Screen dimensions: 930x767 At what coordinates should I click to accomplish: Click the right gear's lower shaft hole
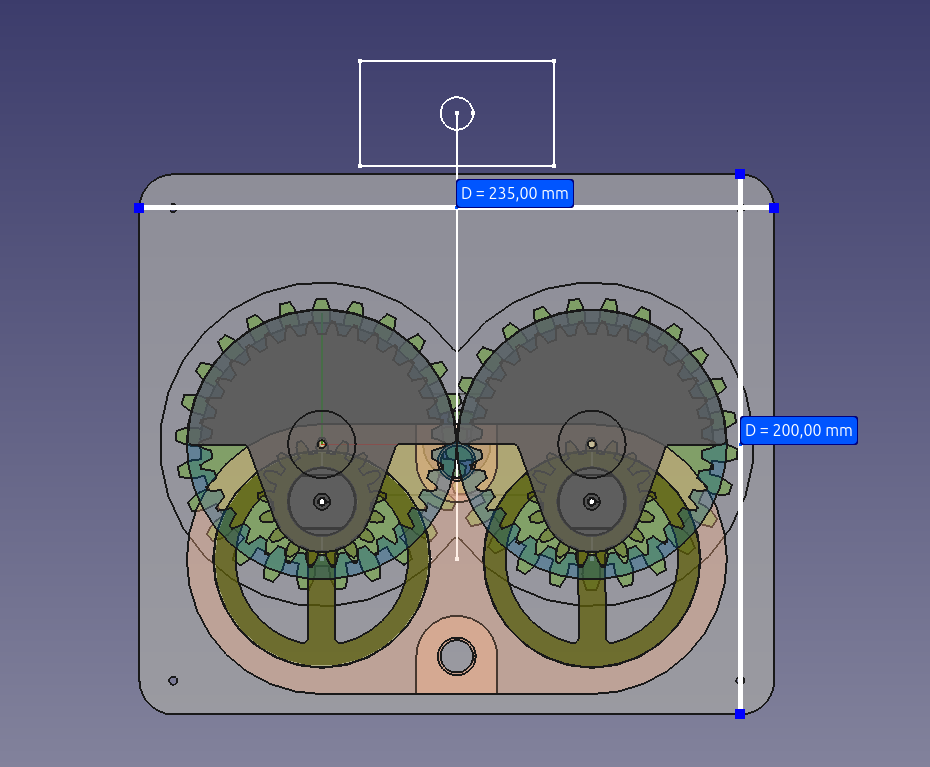coord(592,500)
